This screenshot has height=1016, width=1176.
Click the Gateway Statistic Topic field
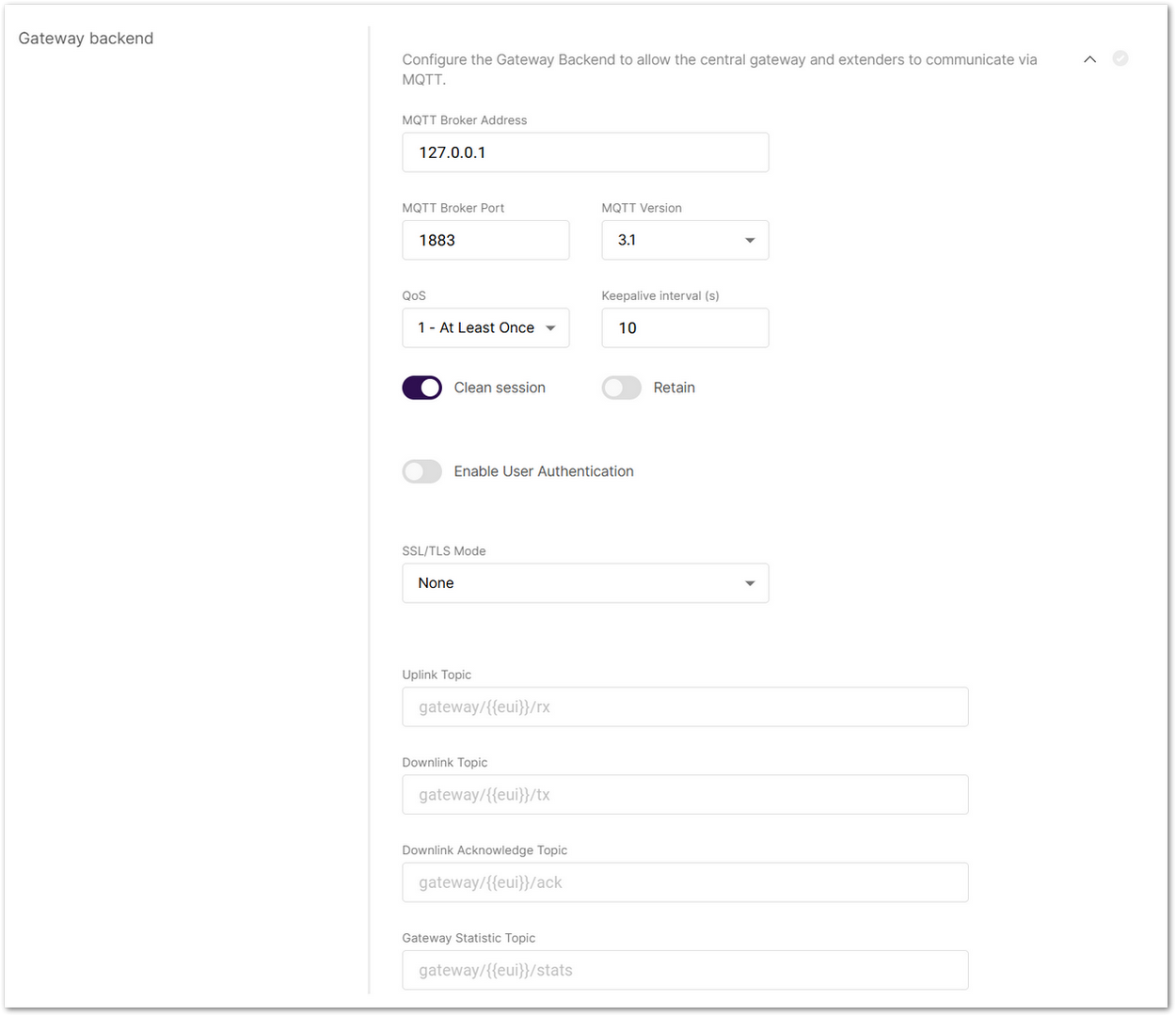point(685,970)
